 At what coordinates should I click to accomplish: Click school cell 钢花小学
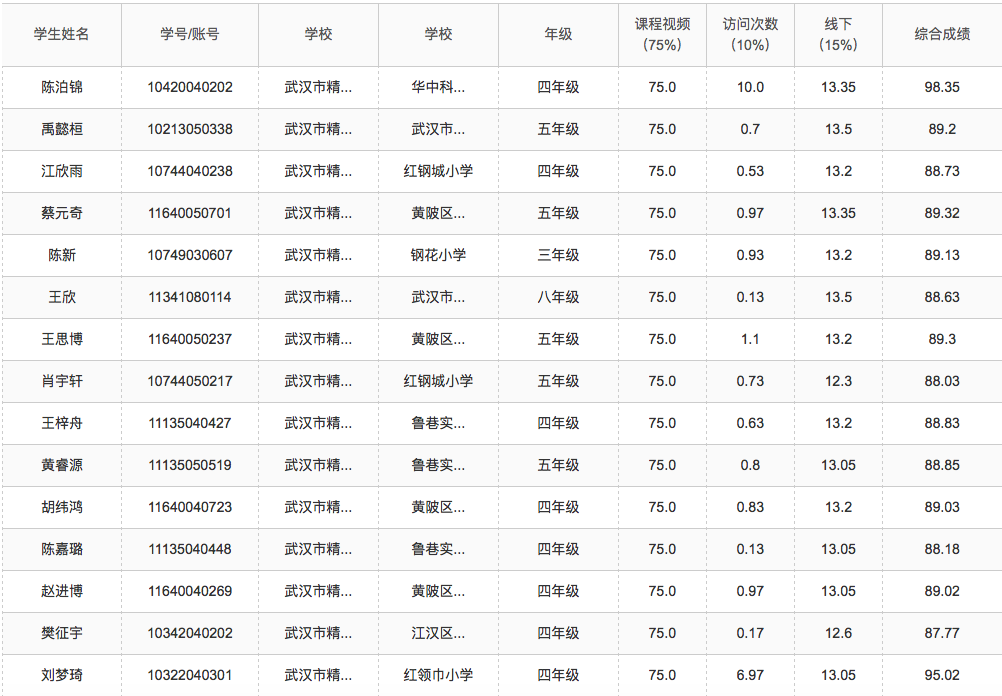point(438,255)
